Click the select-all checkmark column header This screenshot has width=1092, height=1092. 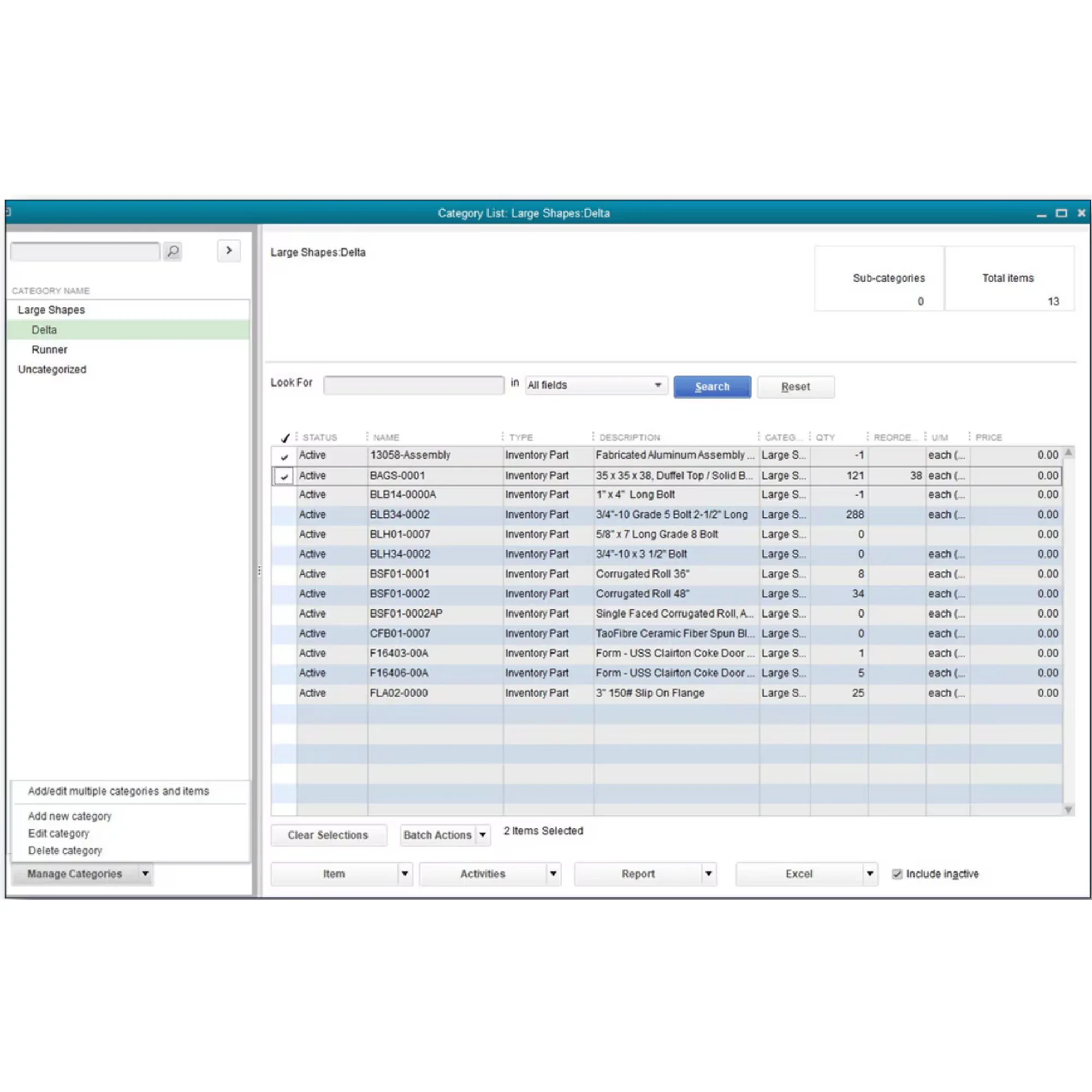285,437
